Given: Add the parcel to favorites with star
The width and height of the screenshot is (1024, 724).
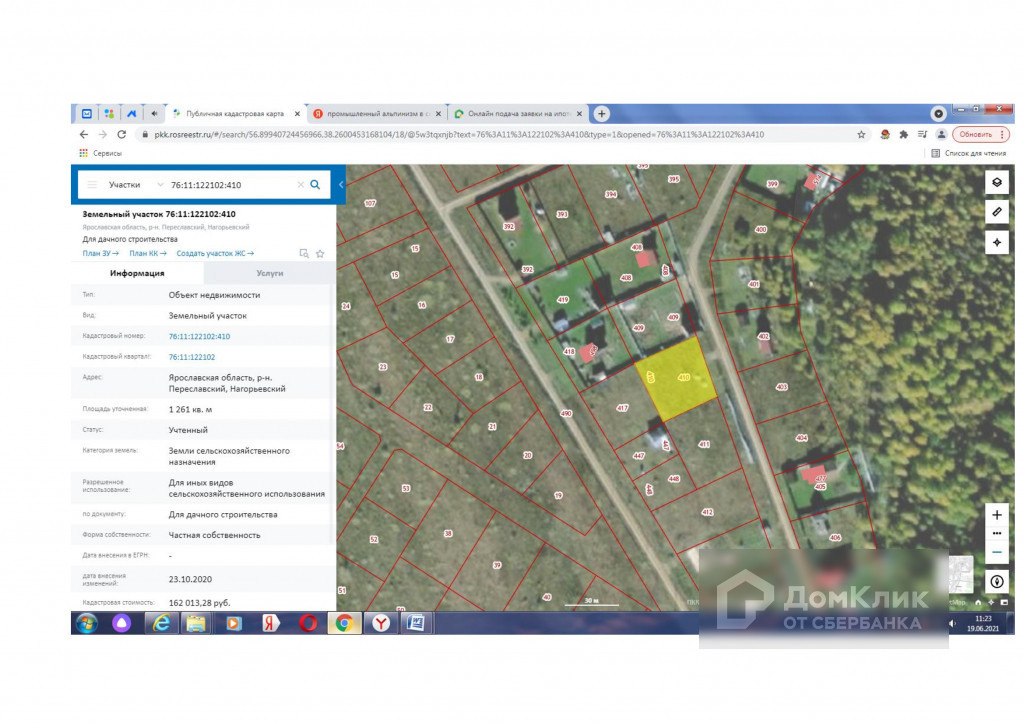Looking at the screenshot, I should 320,253.
